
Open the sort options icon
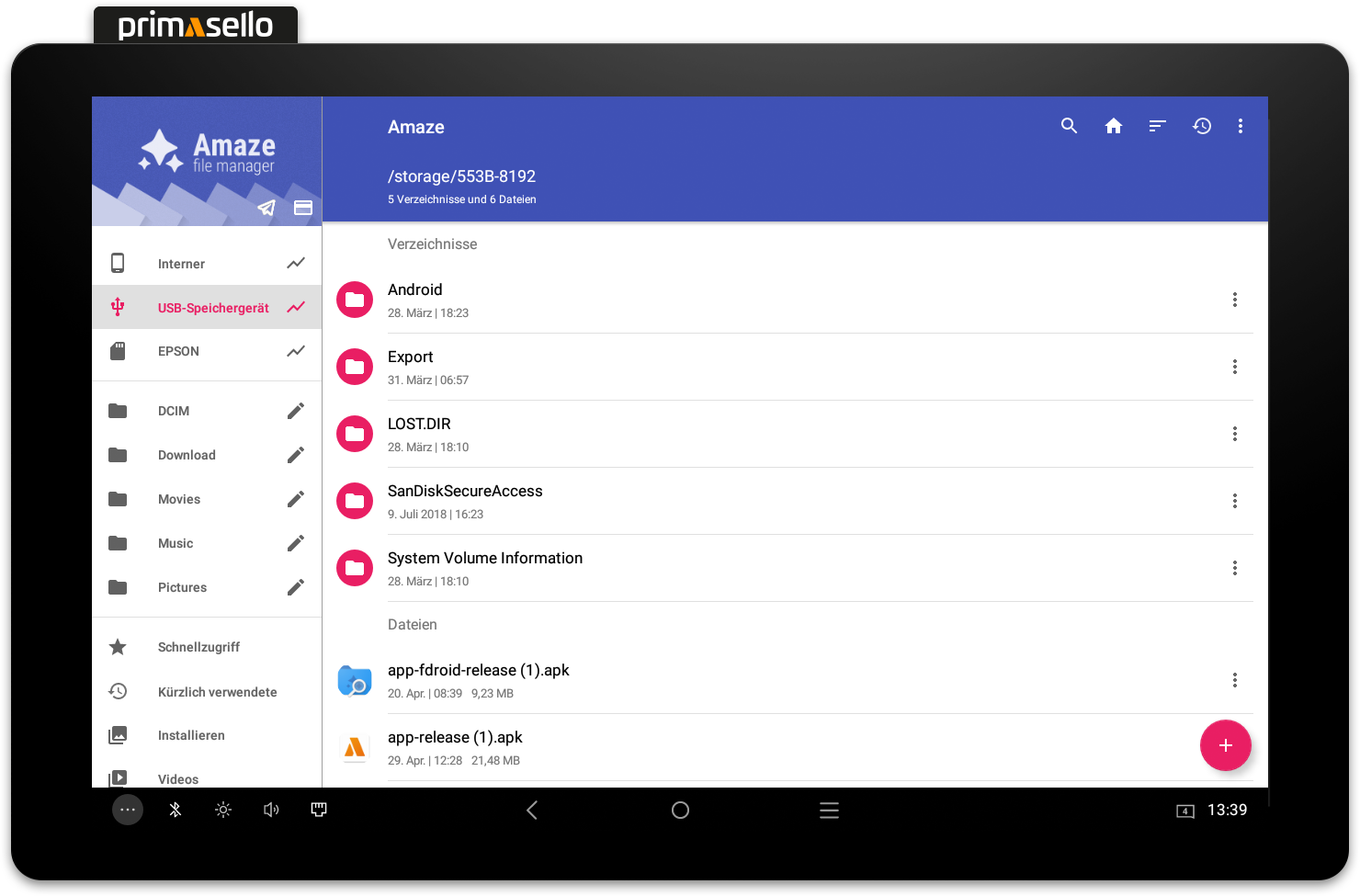coord(1157,126)
